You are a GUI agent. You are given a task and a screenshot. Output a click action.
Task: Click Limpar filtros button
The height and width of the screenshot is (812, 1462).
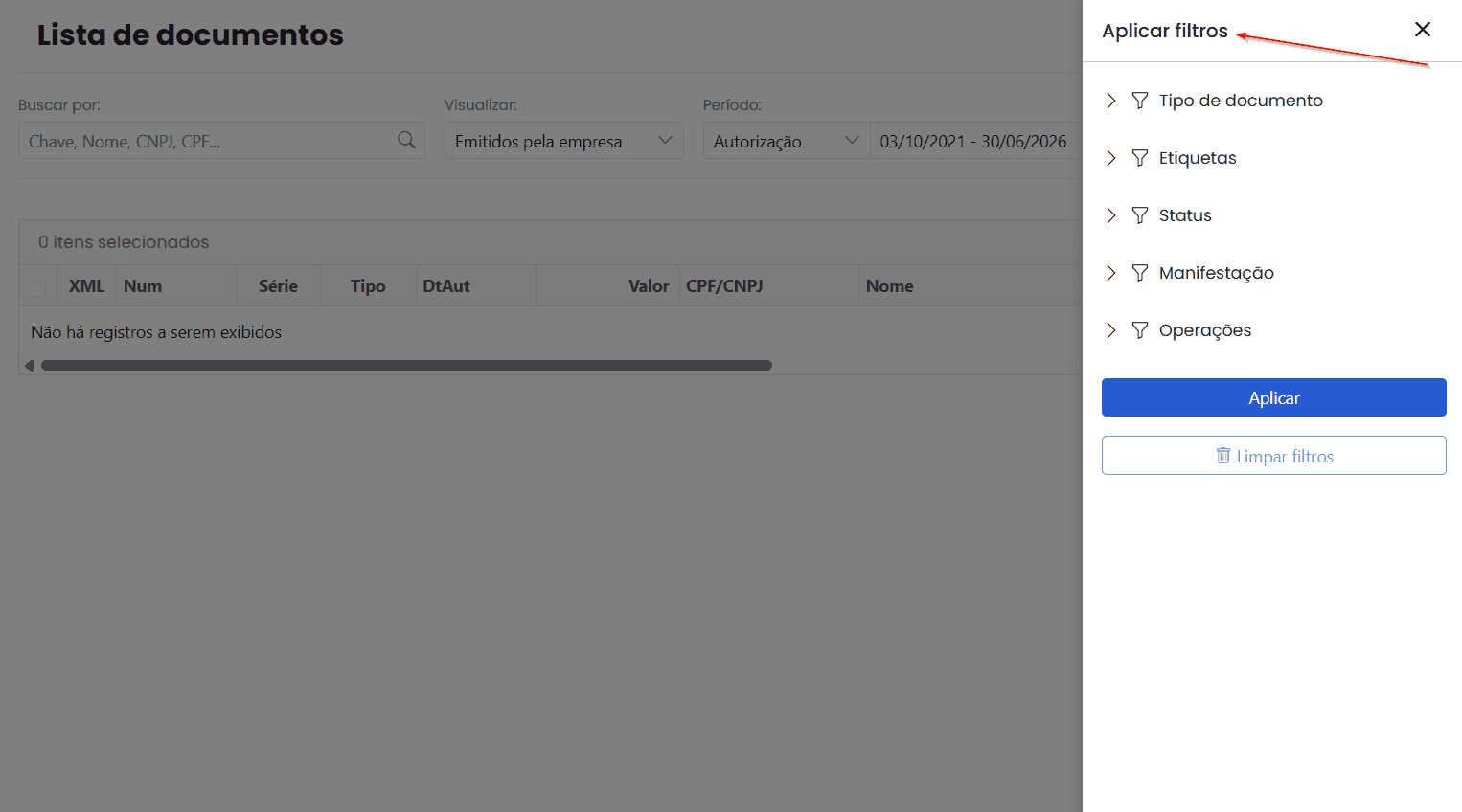coord(1274,456)
